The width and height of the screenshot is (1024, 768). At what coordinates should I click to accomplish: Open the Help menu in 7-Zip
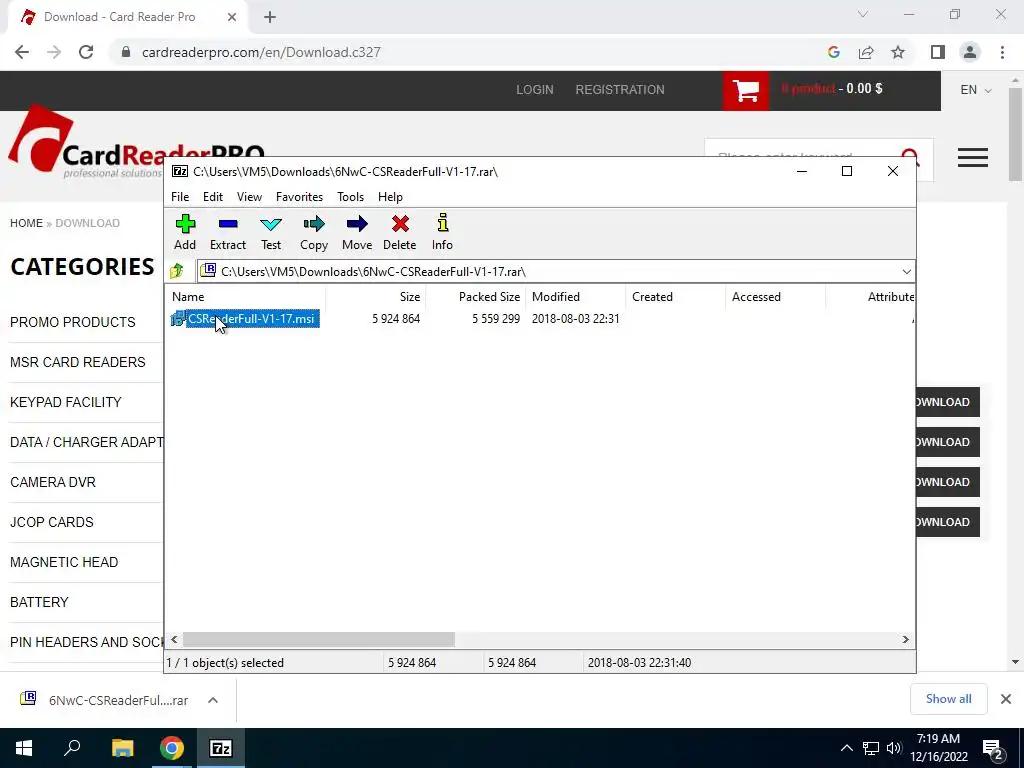pos(390,197)
